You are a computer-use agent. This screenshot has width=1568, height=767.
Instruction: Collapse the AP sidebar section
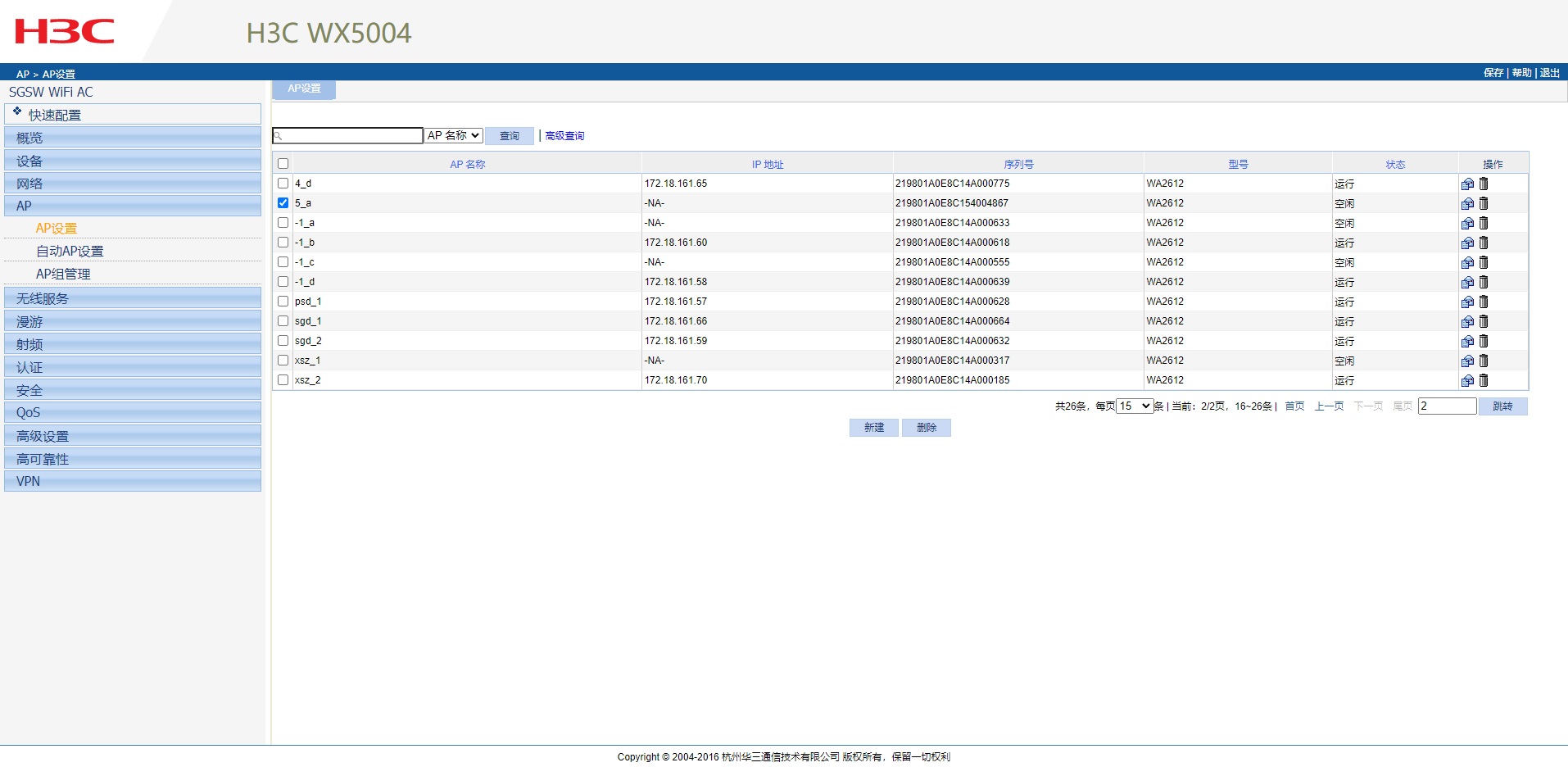point(133,206)
